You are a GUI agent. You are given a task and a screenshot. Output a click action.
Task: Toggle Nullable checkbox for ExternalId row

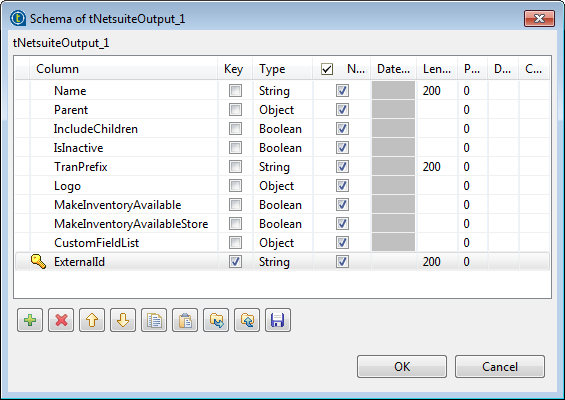[342, 262]
